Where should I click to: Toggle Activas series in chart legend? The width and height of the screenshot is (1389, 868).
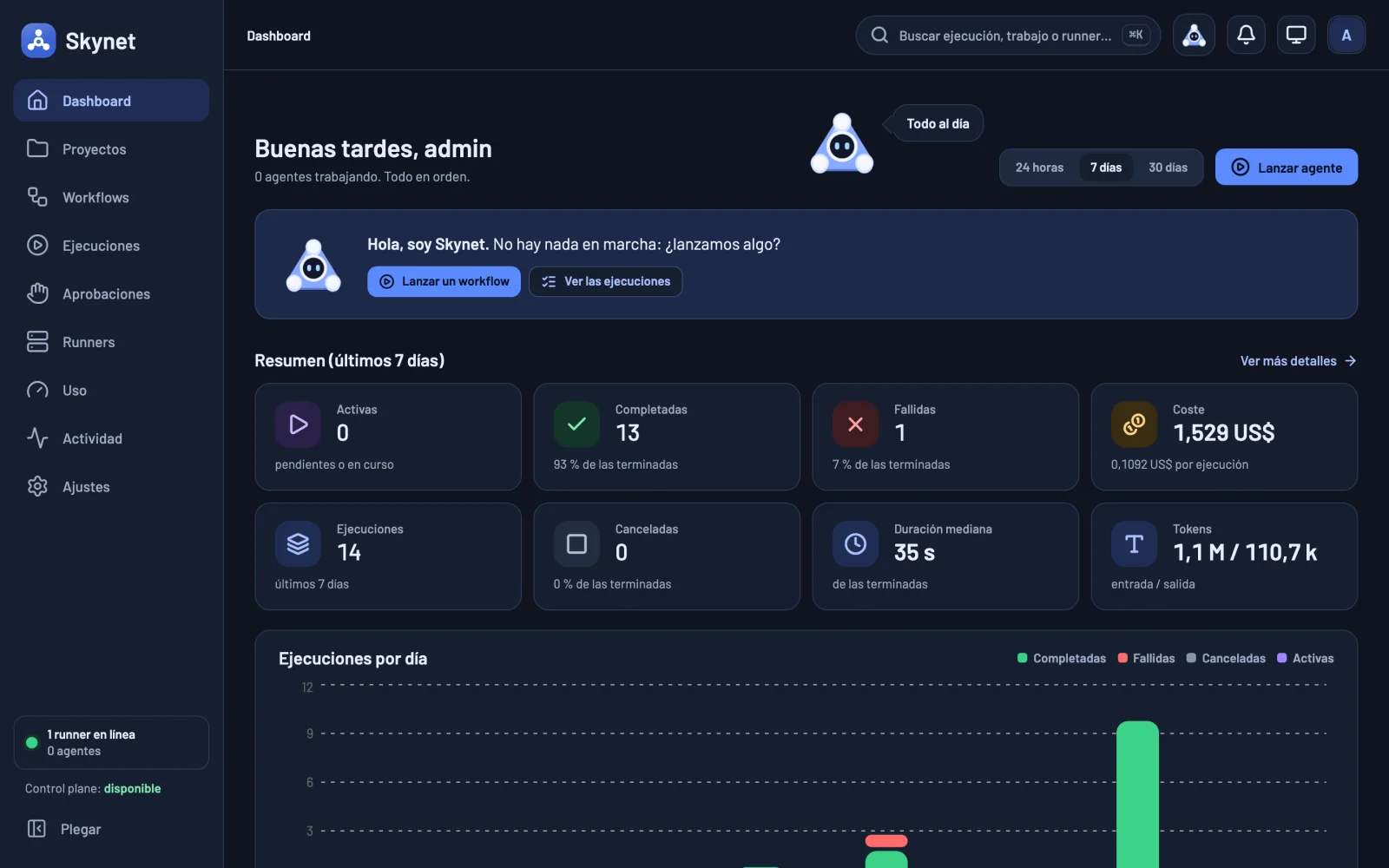coord(1305,659)
